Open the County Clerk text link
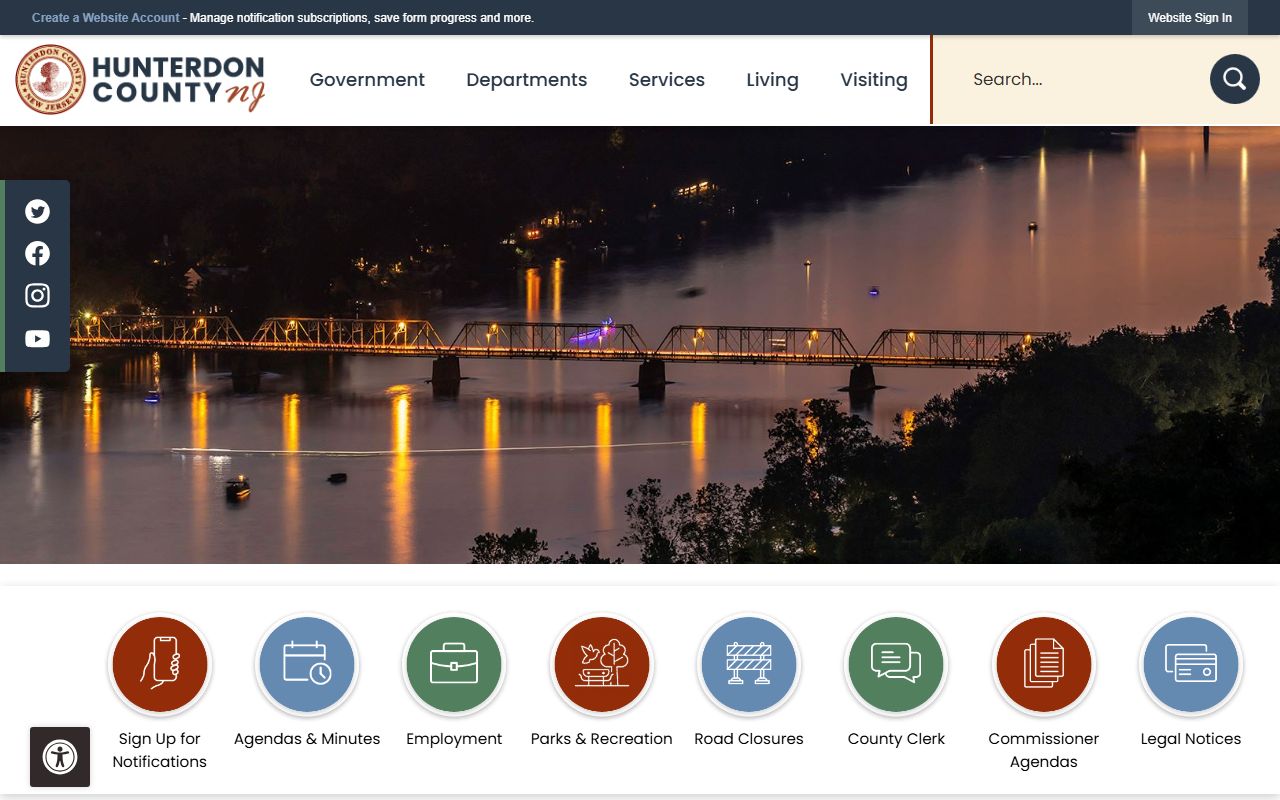The image size is (1280, 800). click(896, 739)
